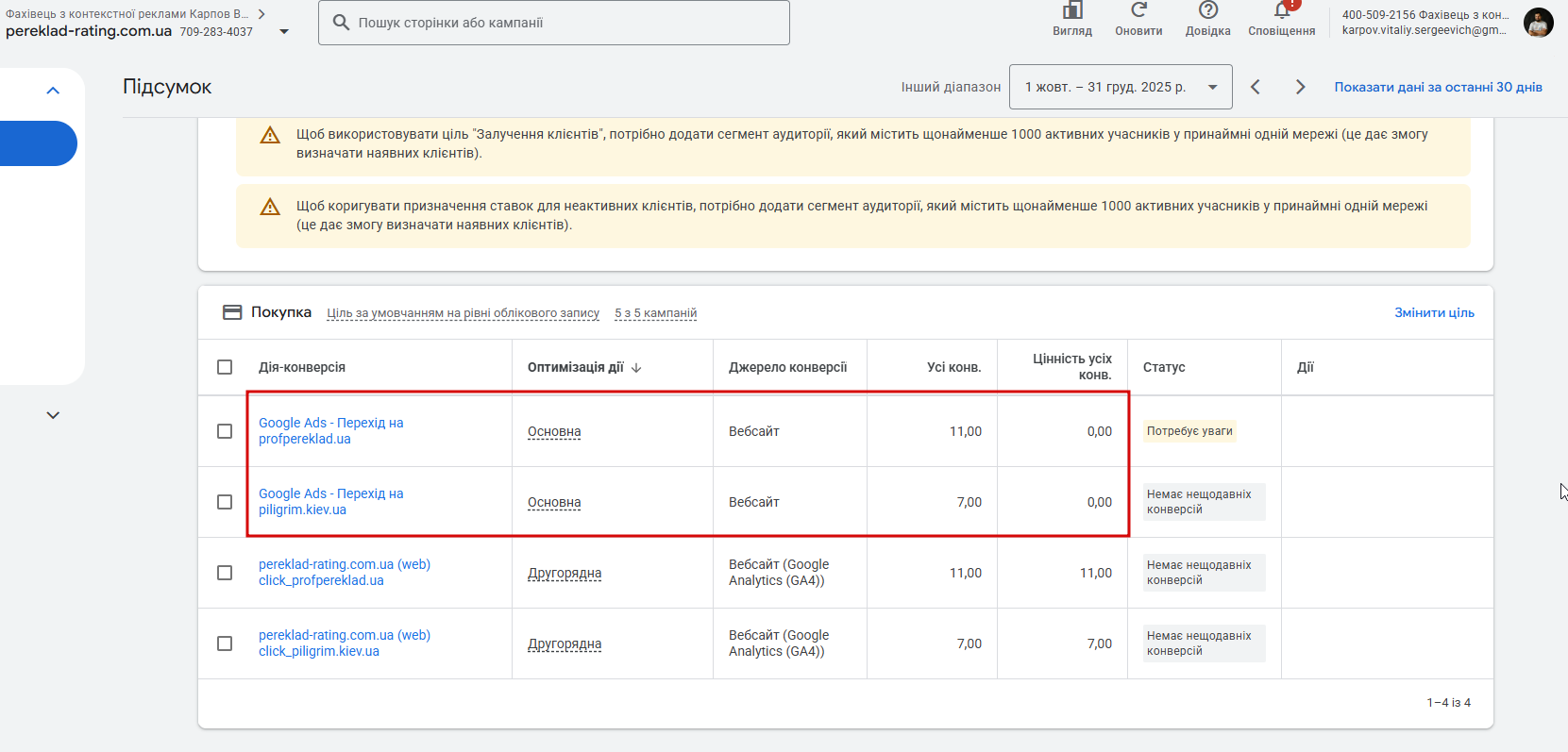The width and height of the screenshot is (1568, 752).
Task: Open Довідка help icon
Action: [1207, 10]
